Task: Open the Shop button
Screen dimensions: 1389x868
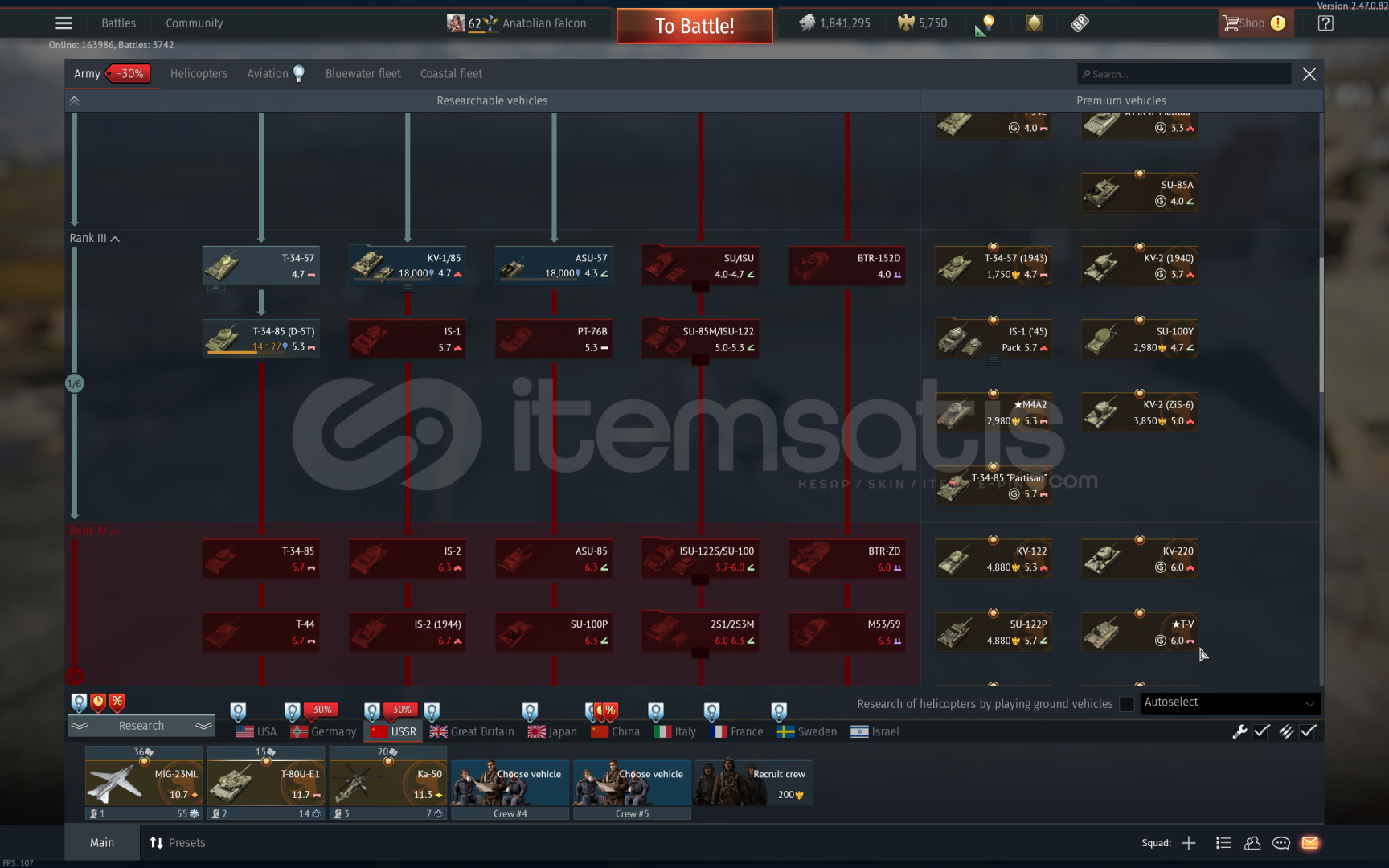Action: click(1256, 23)
